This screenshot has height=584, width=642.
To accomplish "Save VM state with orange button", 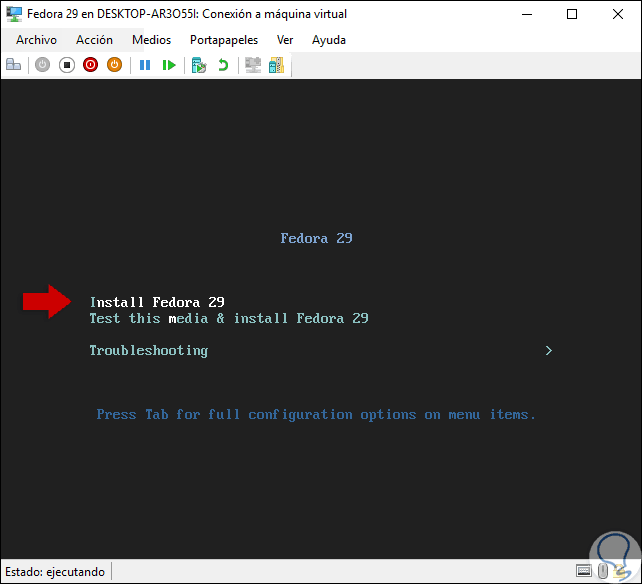I will [115, 65].
